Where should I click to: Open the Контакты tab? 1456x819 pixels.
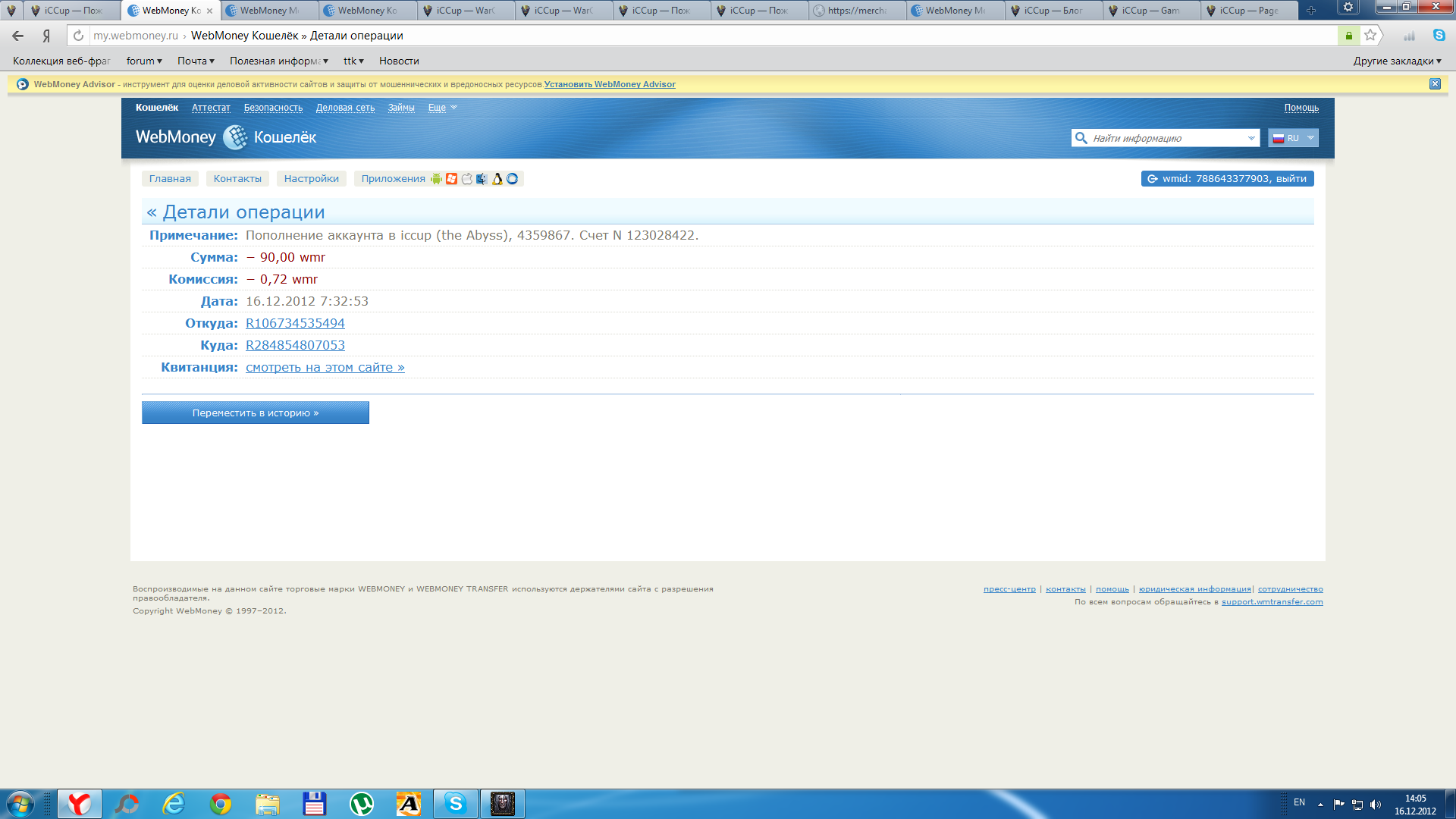[x=237, y=179]
